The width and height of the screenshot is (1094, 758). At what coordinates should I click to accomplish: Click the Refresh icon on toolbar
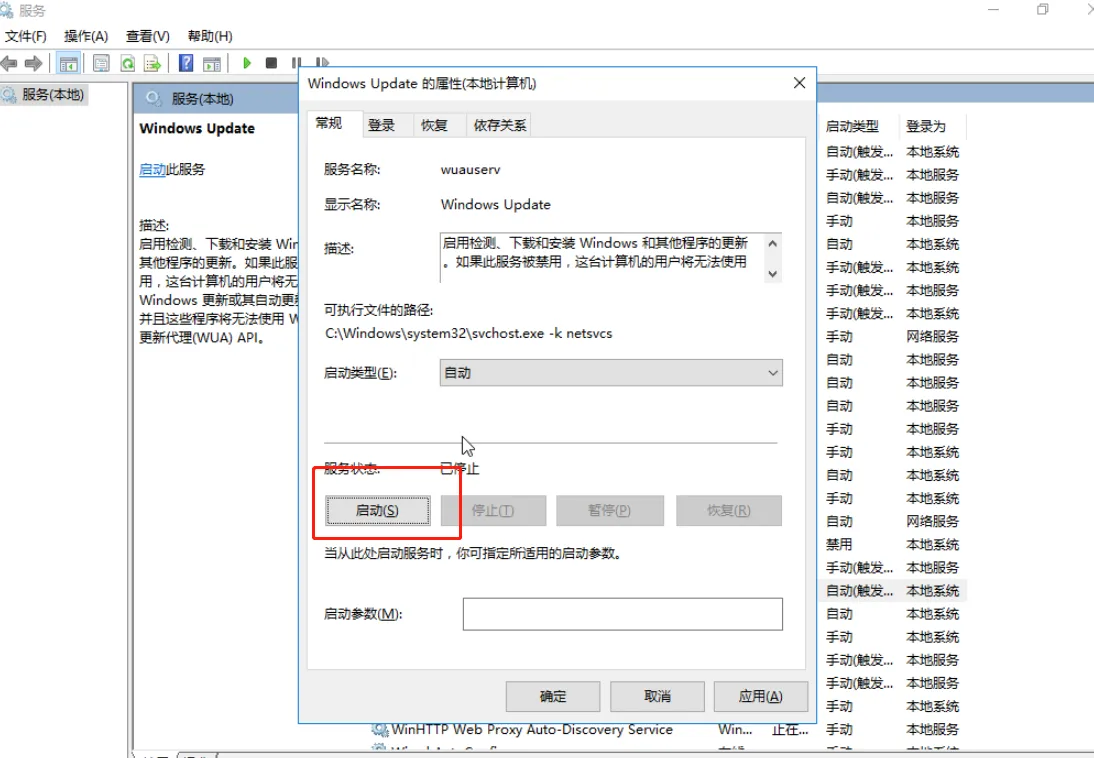127,62
